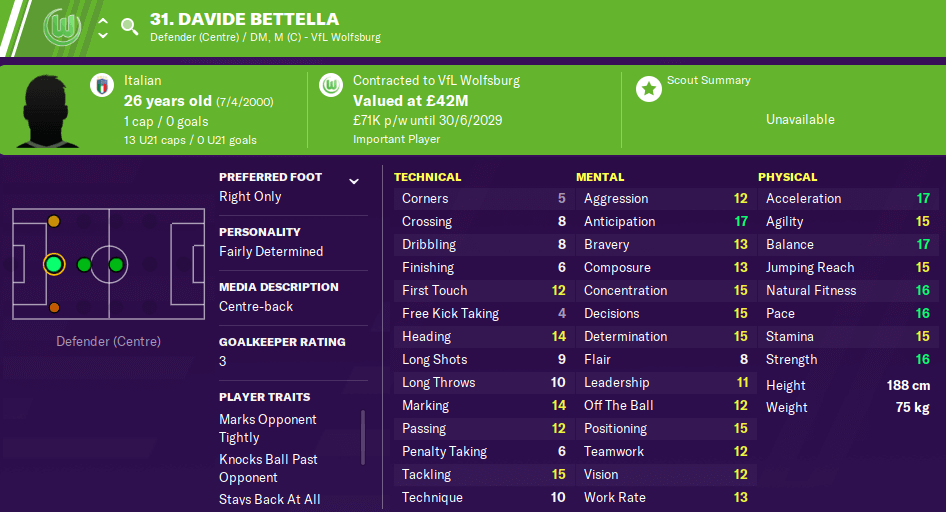Screen dimensions: 946x512
Task: Go to next player with down chevron
Action: (103, 35)
